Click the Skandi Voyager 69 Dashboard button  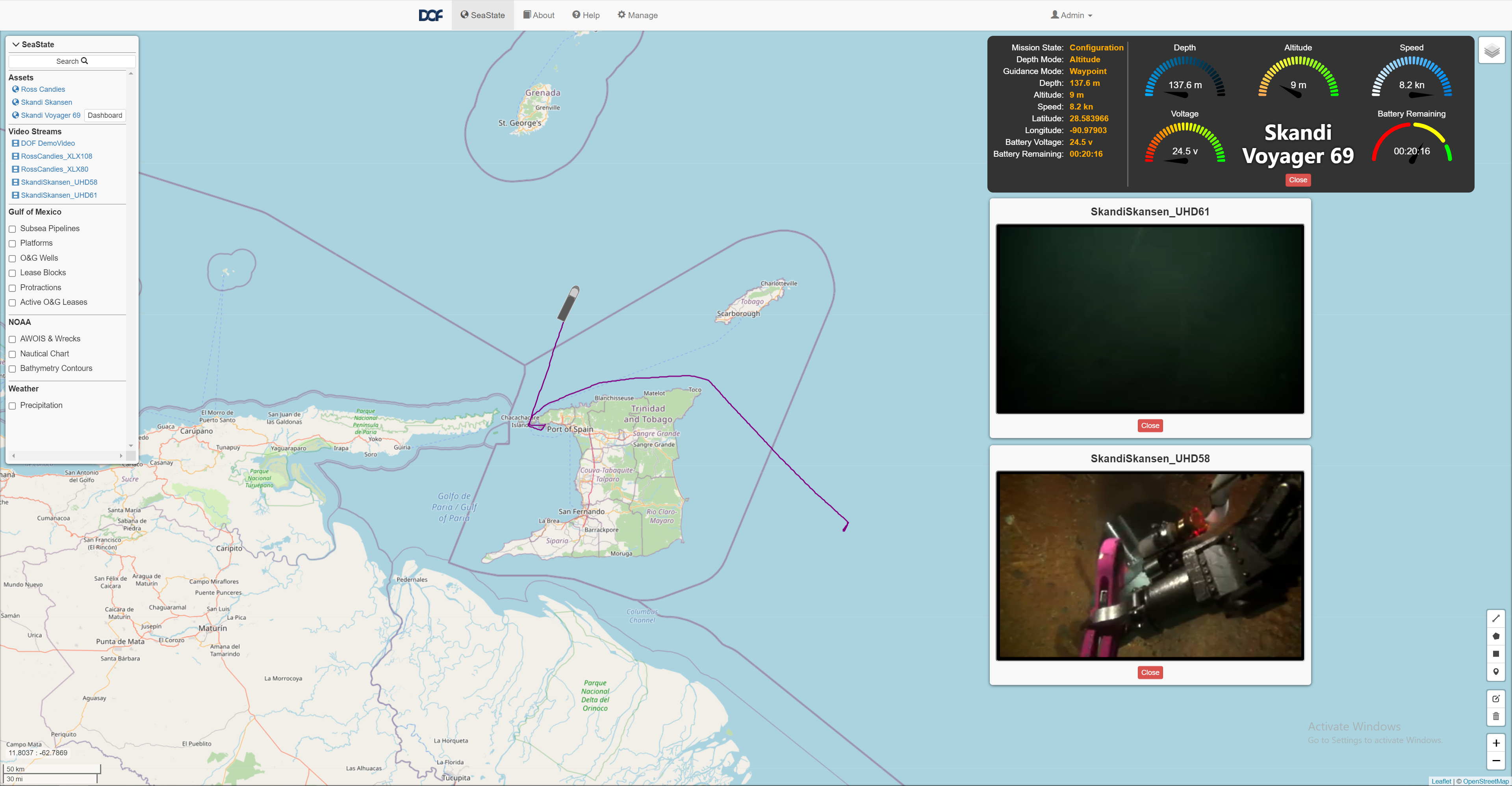click(x=105, y=115)
